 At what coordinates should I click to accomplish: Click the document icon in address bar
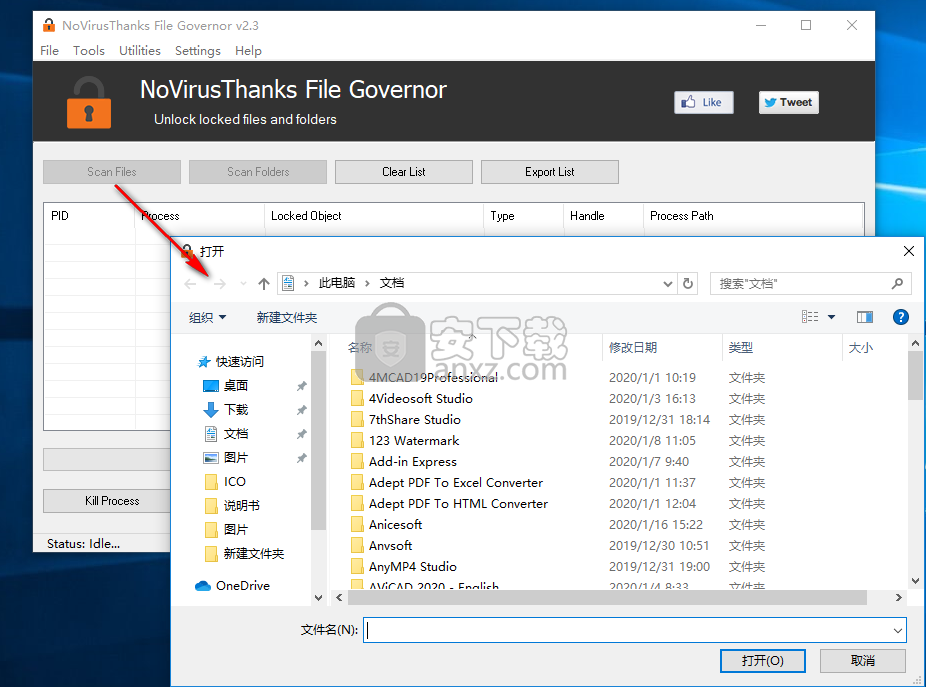[288, 283]
